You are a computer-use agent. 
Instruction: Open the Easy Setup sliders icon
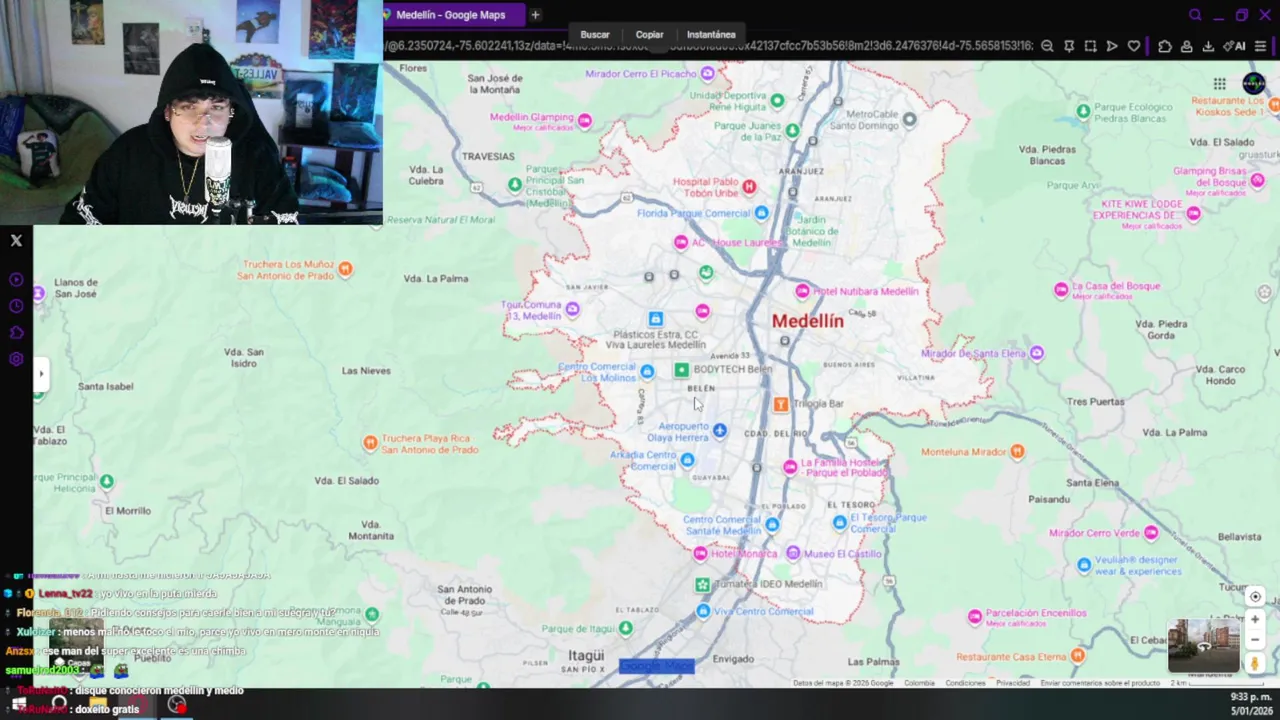1260,46
